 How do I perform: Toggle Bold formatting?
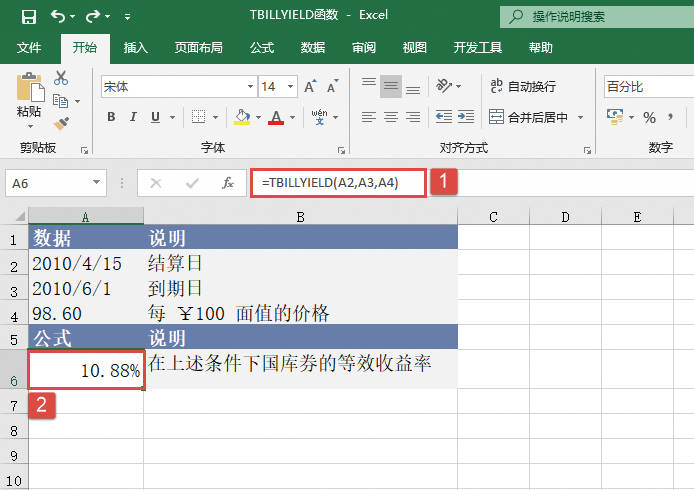click(111, 118)
